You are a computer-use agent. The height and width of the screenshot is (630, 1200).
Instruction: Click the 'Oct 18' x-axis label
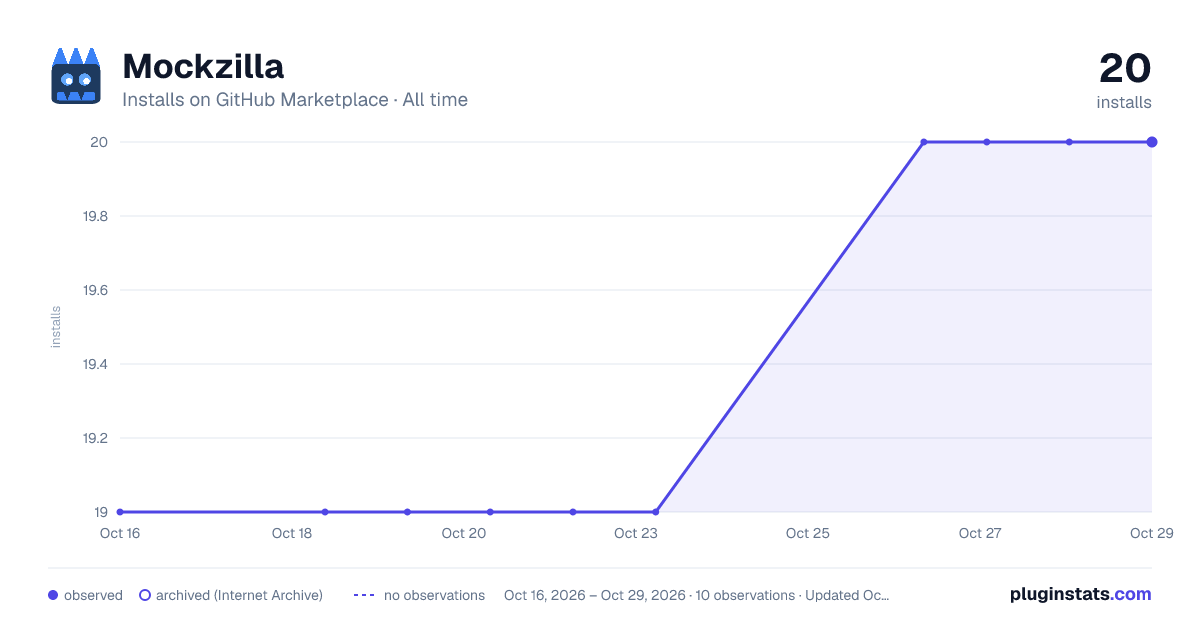click(x=292, y=533)
